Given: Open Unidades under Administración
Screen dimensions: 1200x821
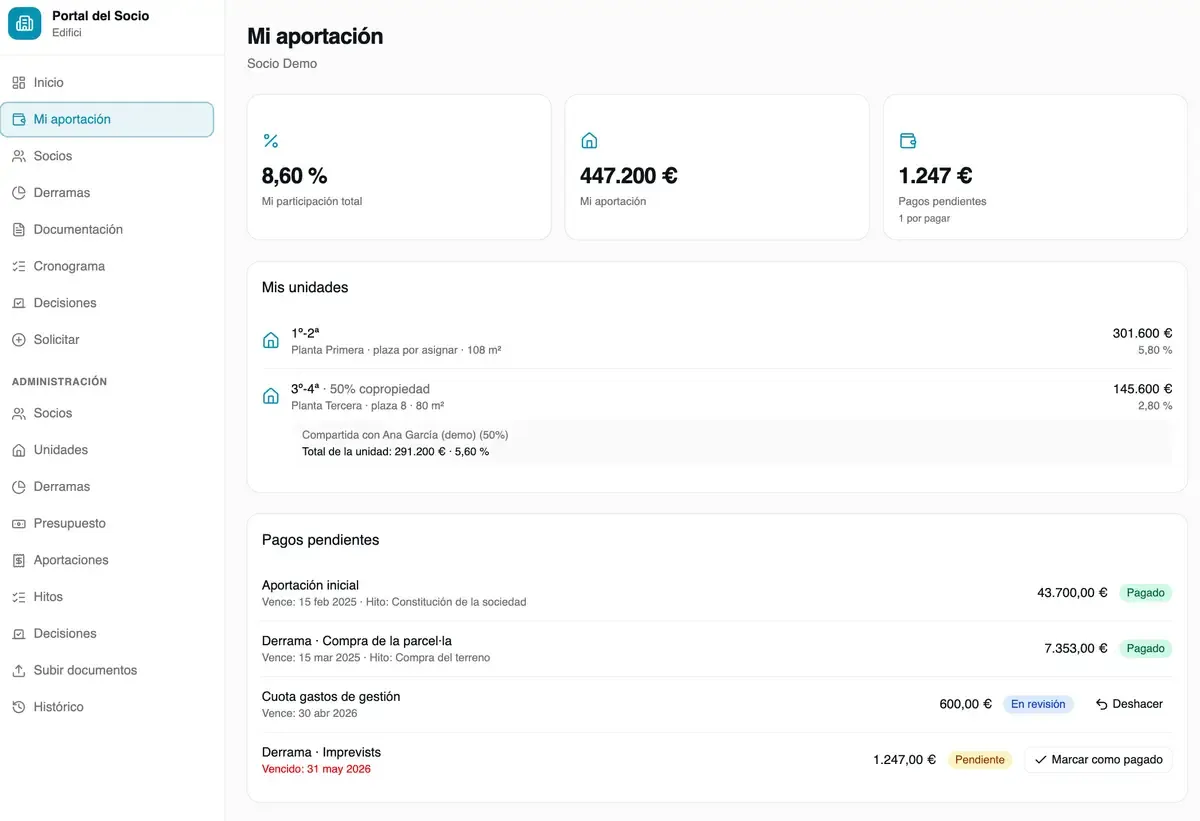Looking at the screenshot, I should [x=107, y=450].
